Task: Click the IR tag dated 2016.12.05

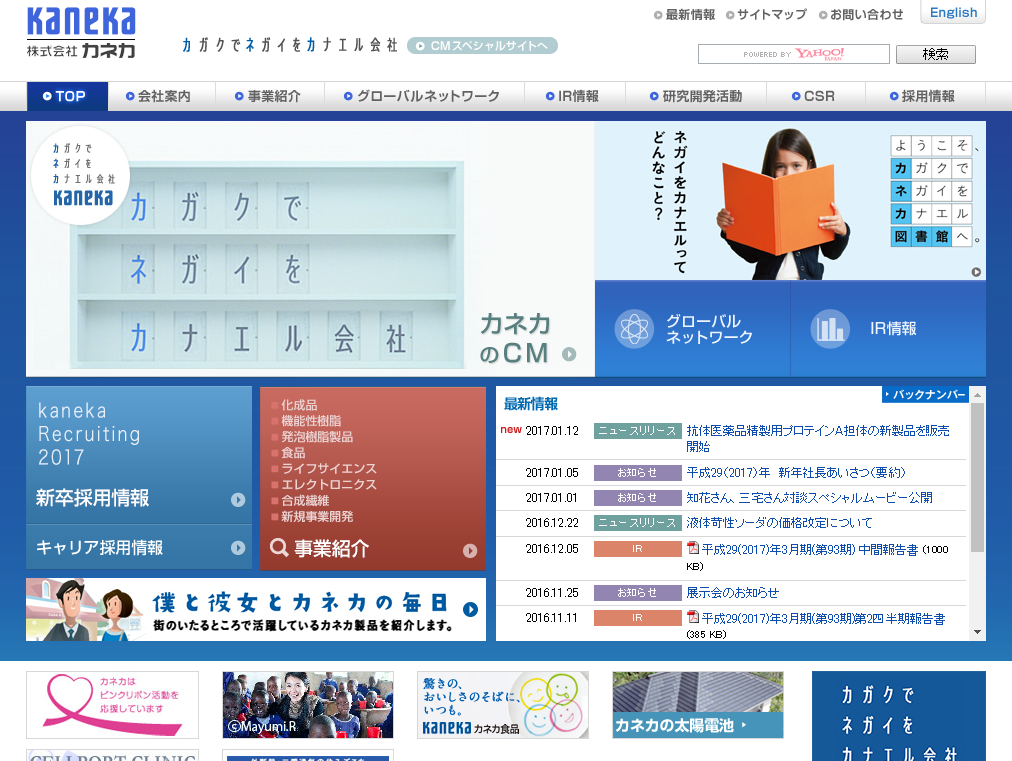Action: click(x=638, y=549)
